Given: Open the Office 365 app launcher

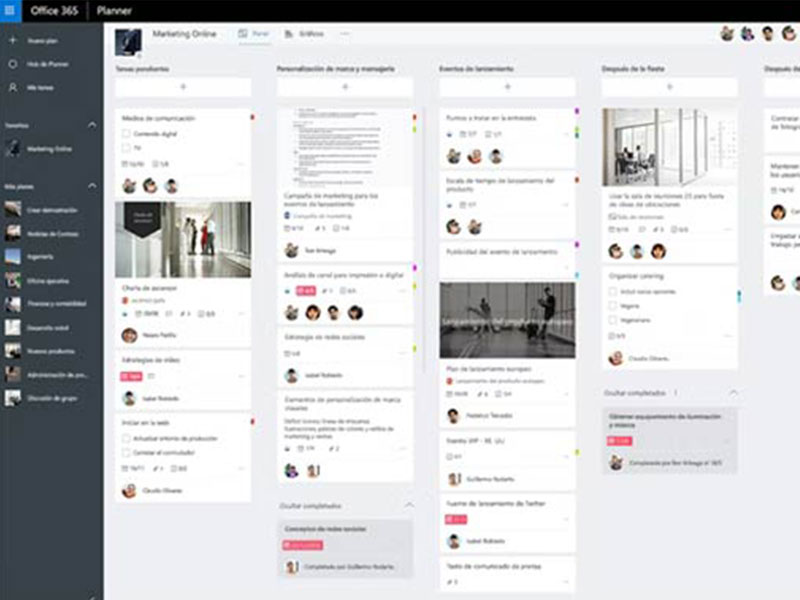Looking at the screenshot, I should 8,8.
